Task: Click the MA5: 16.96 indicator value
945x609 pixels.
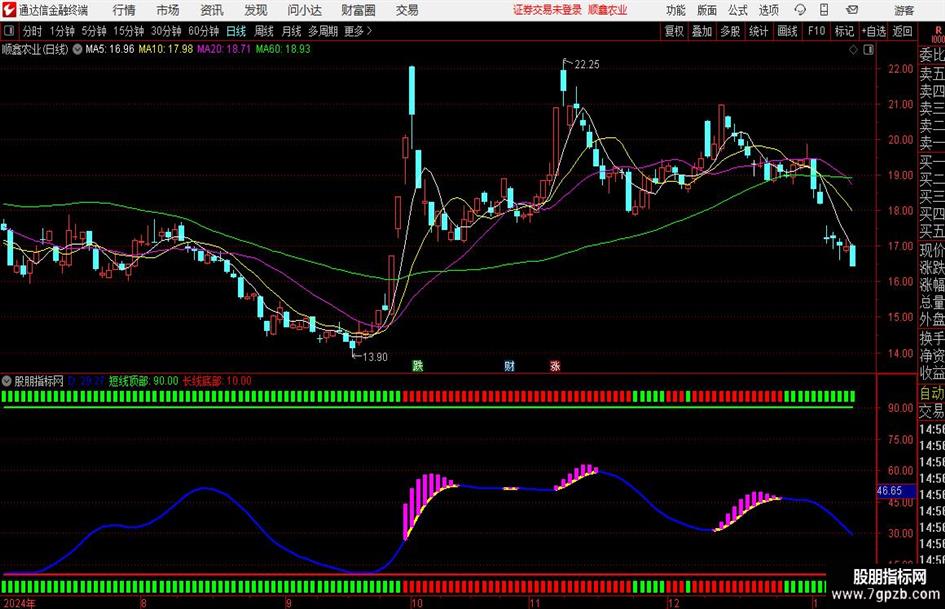Action: (x=110, y=49)
